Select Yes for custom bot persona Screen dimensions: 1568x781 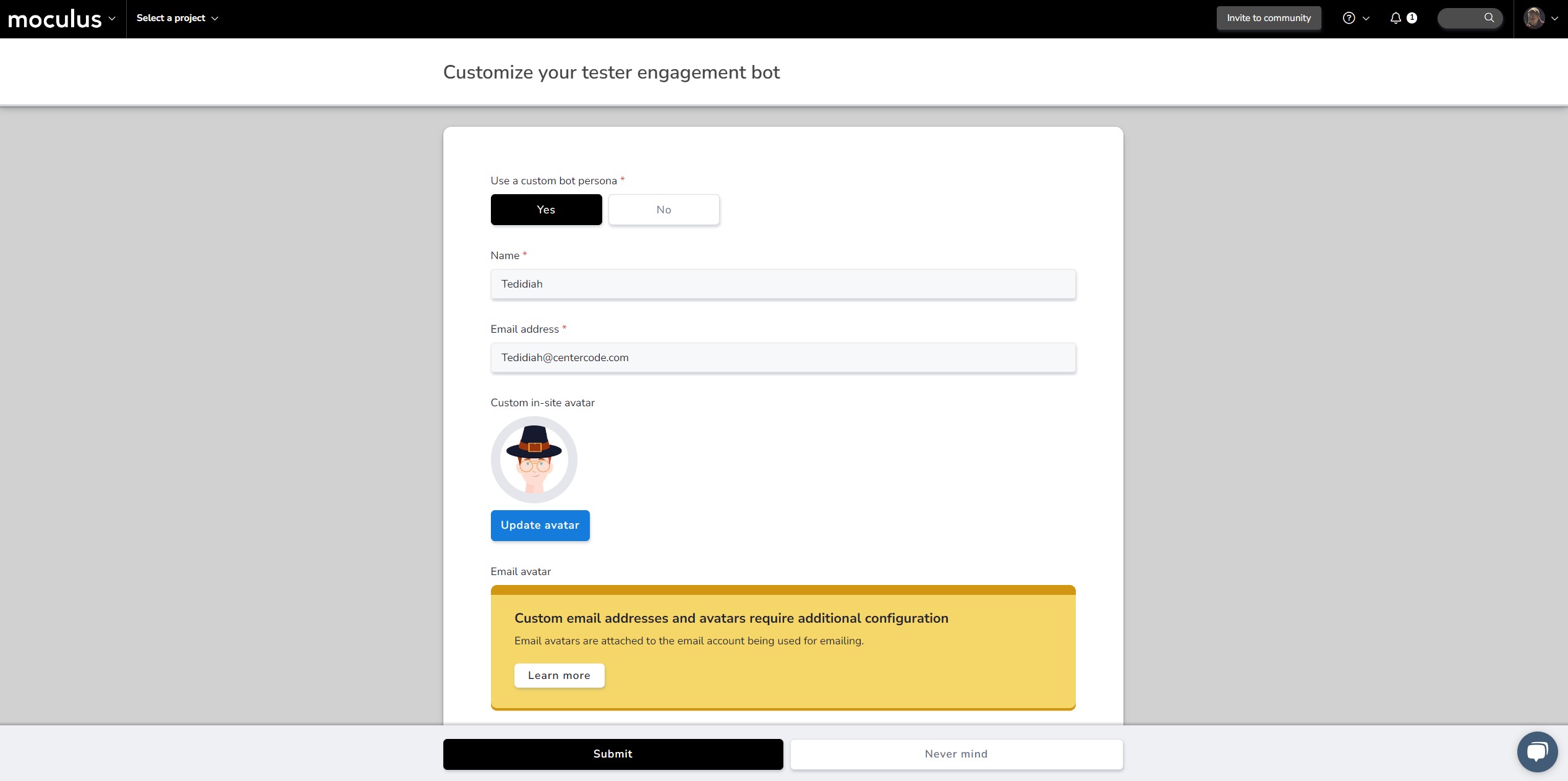(546, 210)
